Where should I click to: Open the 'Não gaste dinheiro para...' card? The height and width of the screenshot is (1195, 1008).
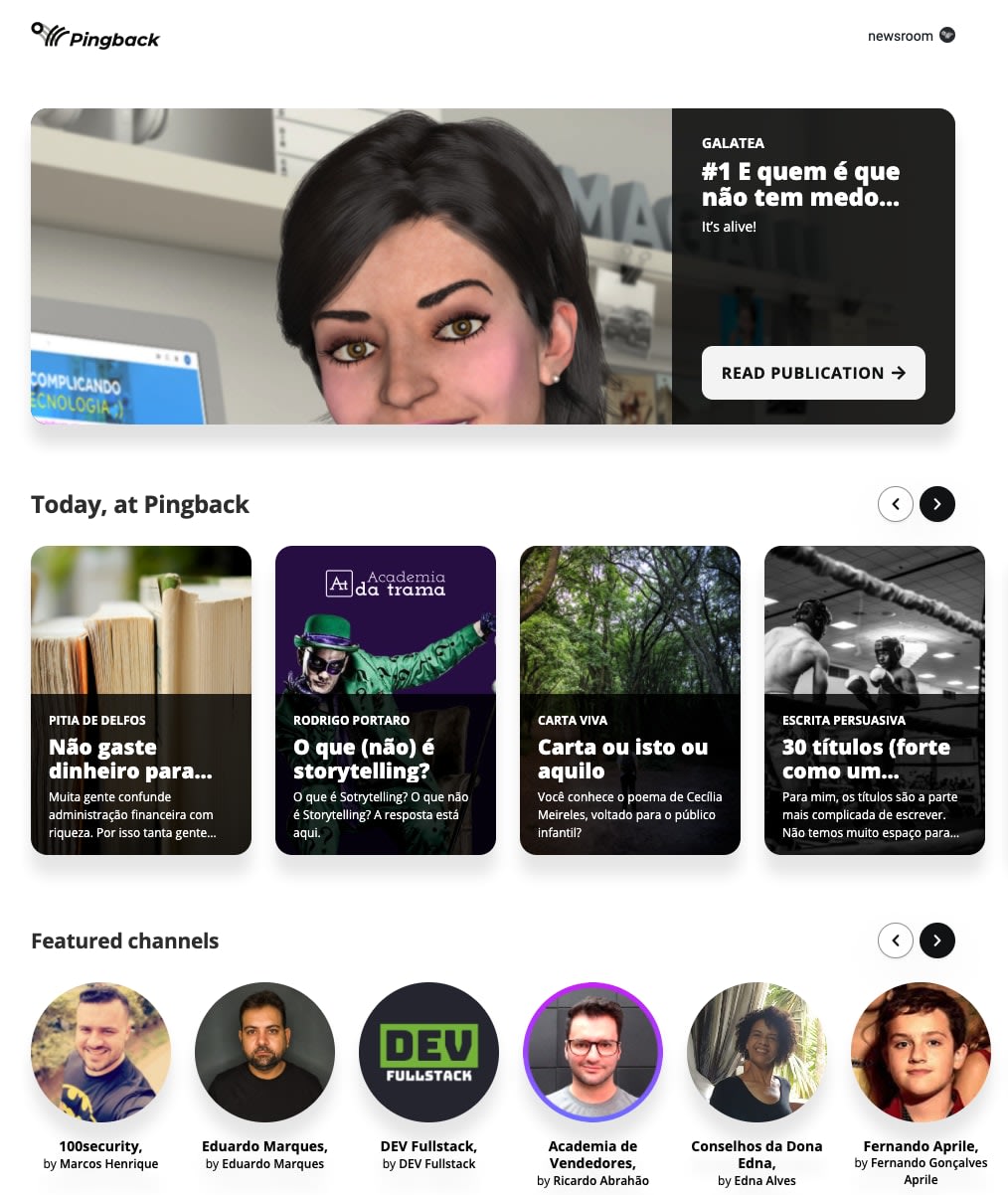coord(141,700)
